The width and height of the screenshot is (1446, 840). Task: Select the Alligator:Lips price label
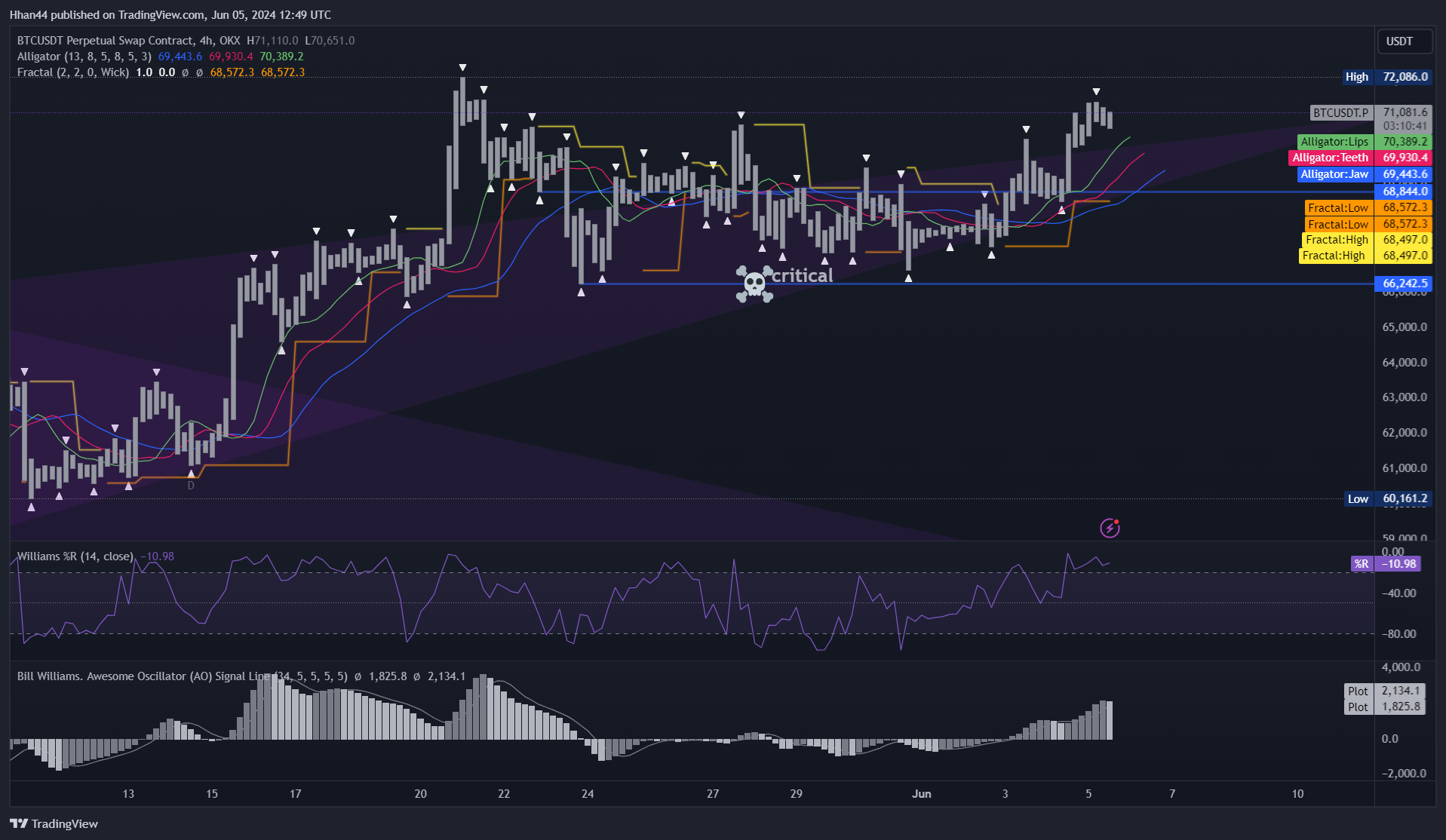[1365, 142]
